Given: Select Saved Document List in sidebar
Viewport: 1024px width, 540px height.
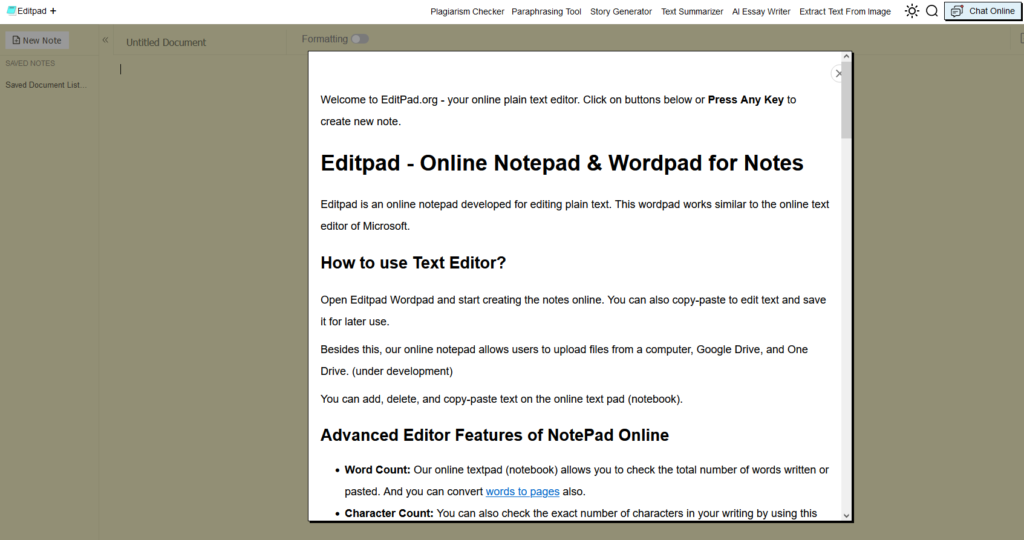Looking at the screenshot, I should pos(46,85).
